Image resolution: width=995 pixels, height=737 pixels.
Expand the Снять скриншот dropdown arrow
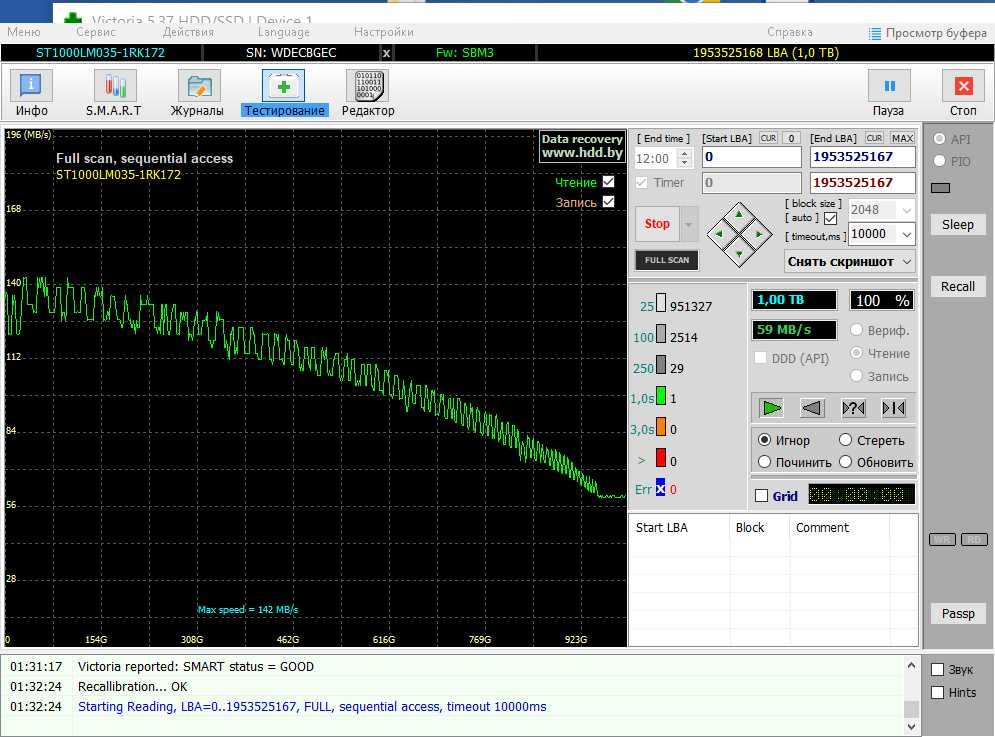[x=907, y=262]
